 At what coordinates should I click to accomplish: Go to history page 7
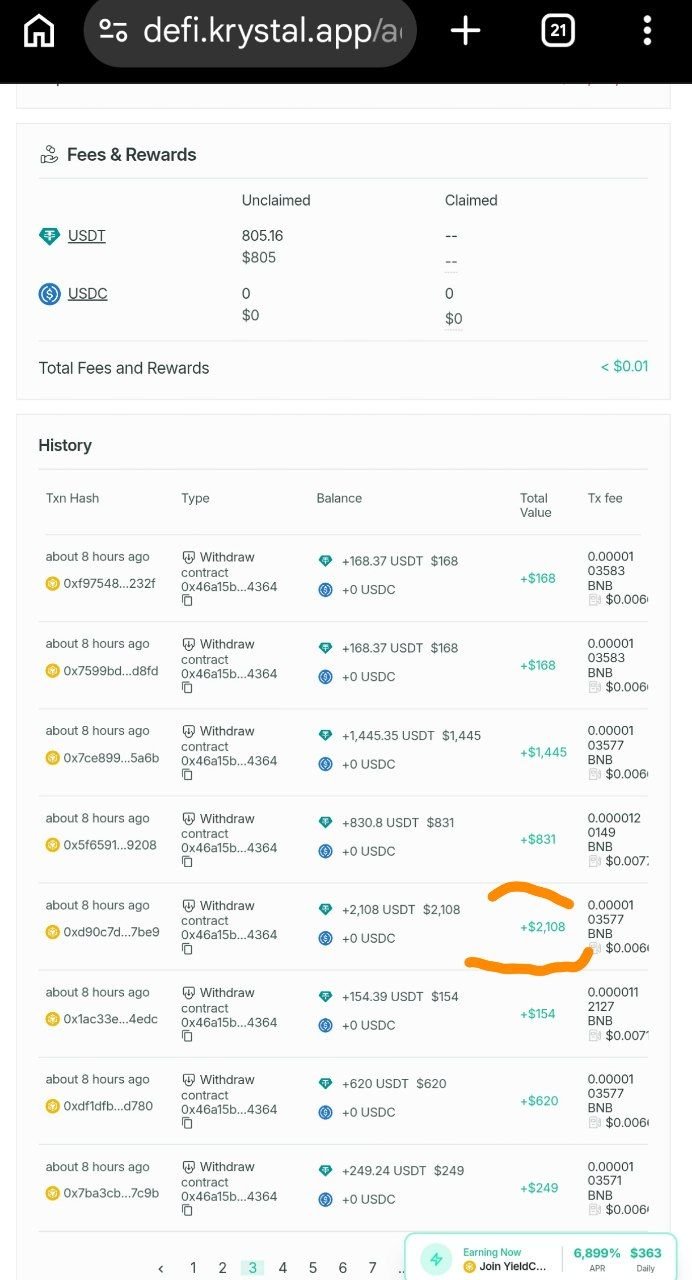click(x=372, y=1267)
